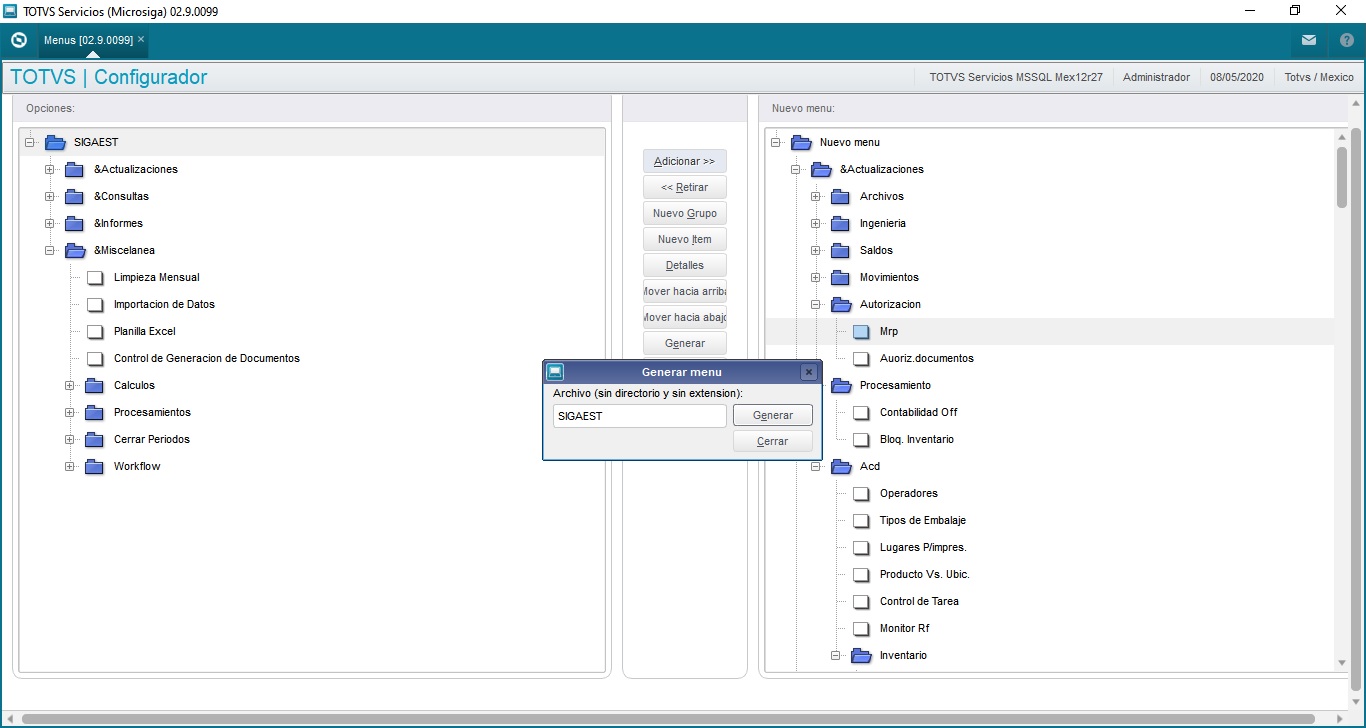Collapse the Inventario node
The height and width of the screenshot is (728, 1366).
(x=836, y=655)
